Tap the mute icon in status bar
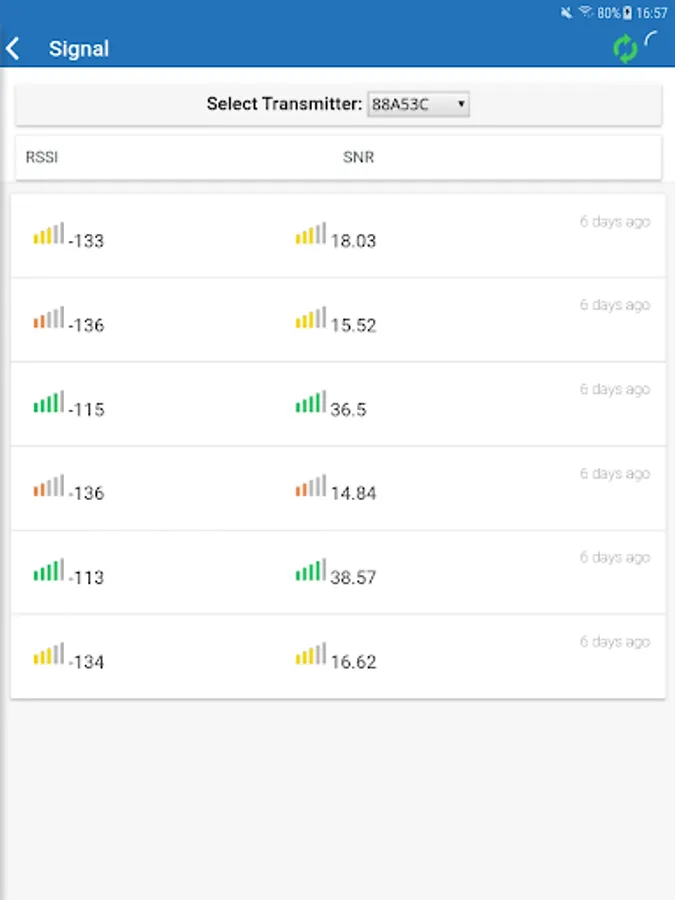Image resolution: width=675 pixels, height=900 pixels. [x=567, y=13]
